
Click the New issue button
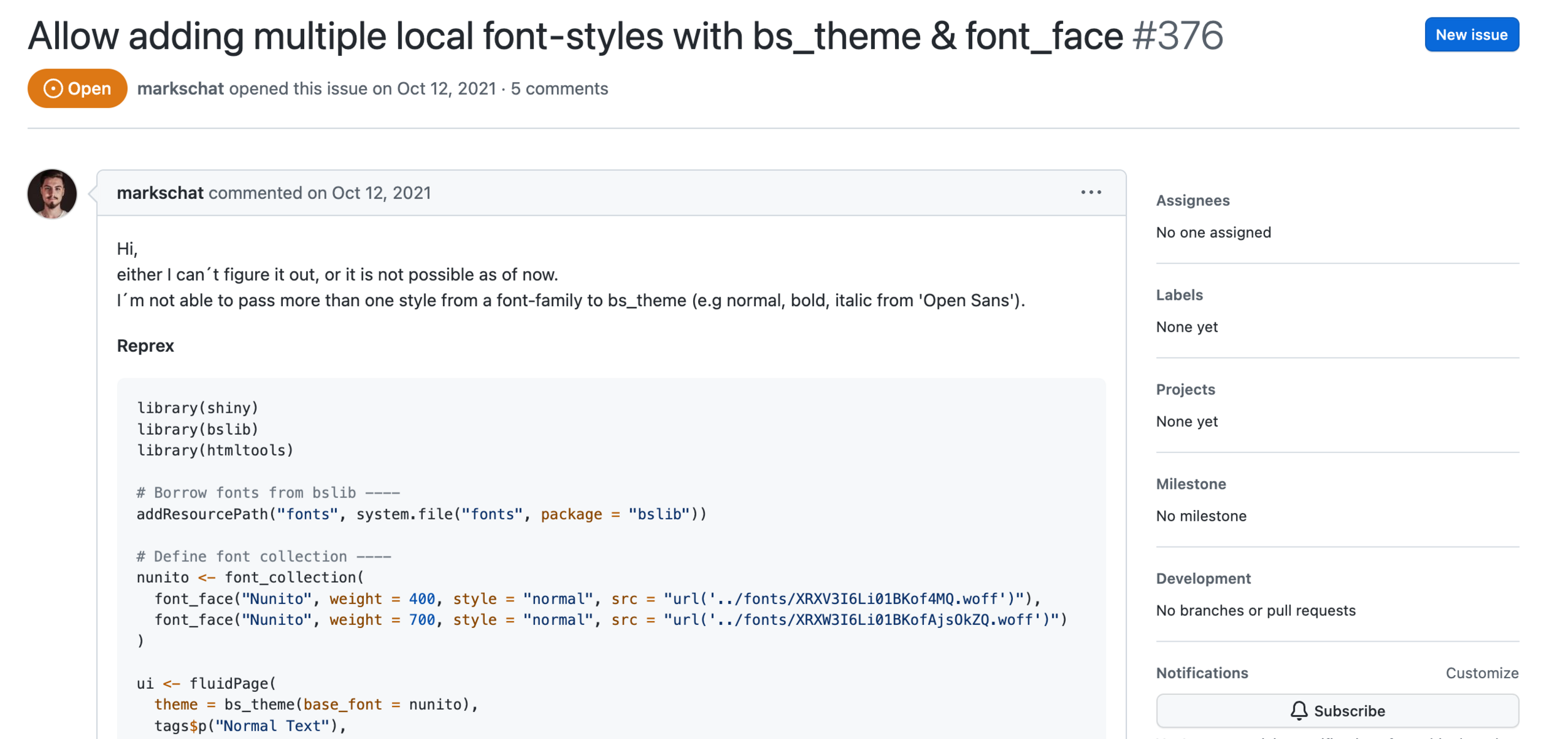coord(1471,35)
